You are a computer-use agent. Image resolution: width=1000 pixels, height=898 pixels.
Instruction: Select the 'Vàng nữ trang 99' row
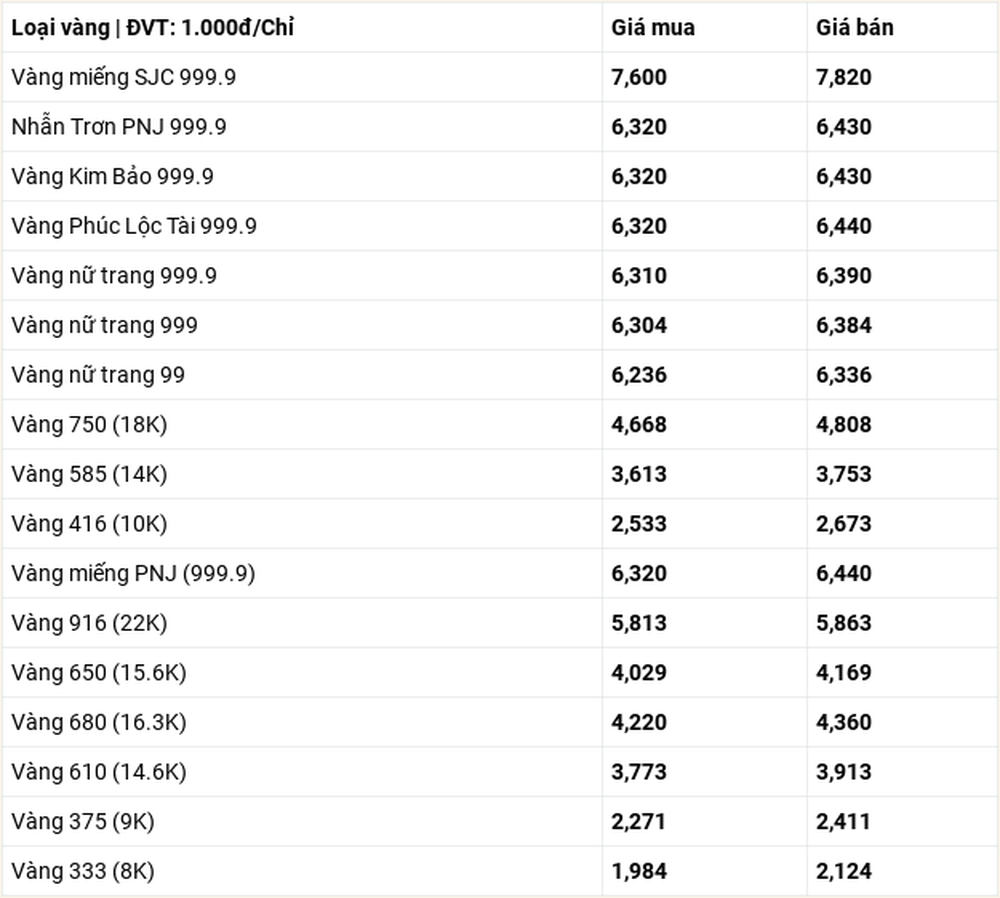pyautogui.click(x=500, y=375)
